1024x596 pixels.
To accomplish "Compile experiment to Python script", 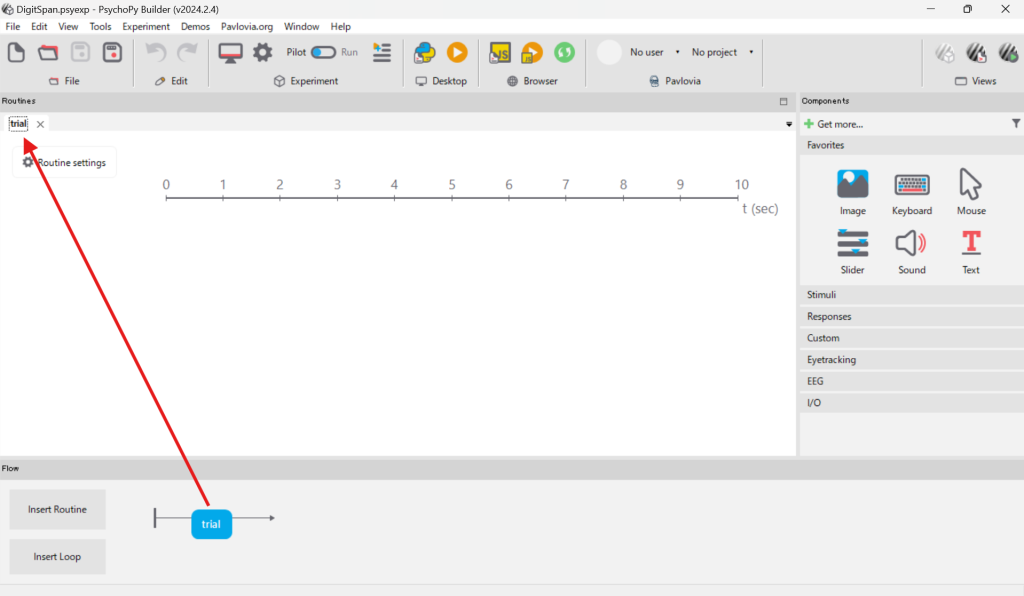I will click(x=425, y=52).
